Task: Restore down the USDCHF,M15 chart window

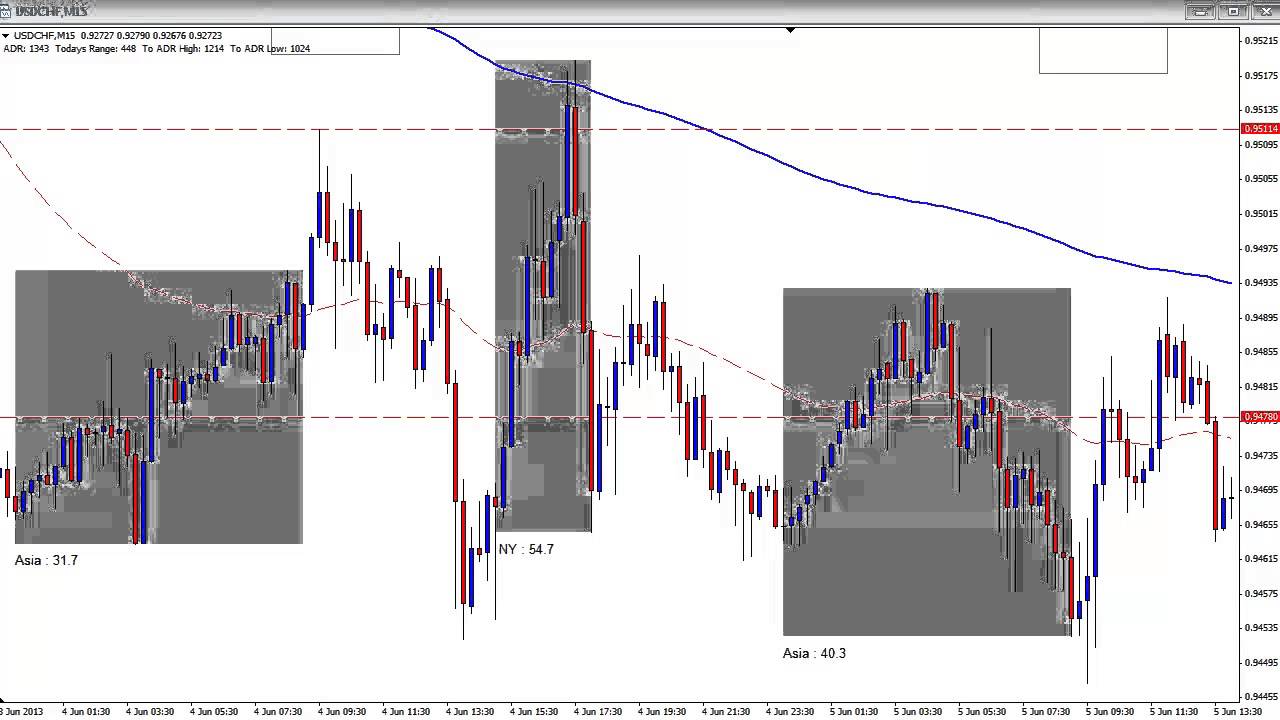Action: click(1233, 11)
